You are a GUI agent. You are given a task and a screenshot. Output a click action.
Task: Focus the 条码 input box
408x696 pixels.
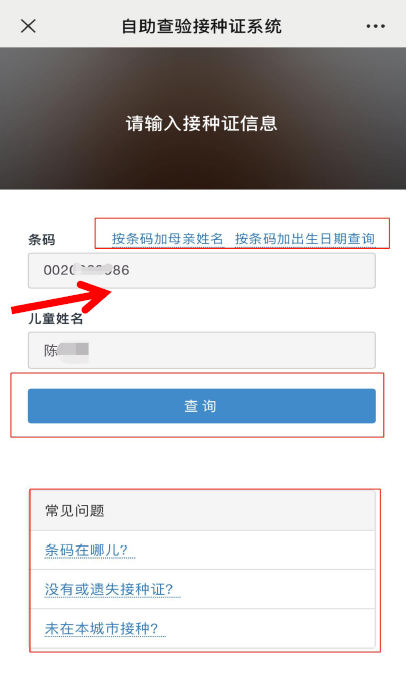click(x=202, y=271)
